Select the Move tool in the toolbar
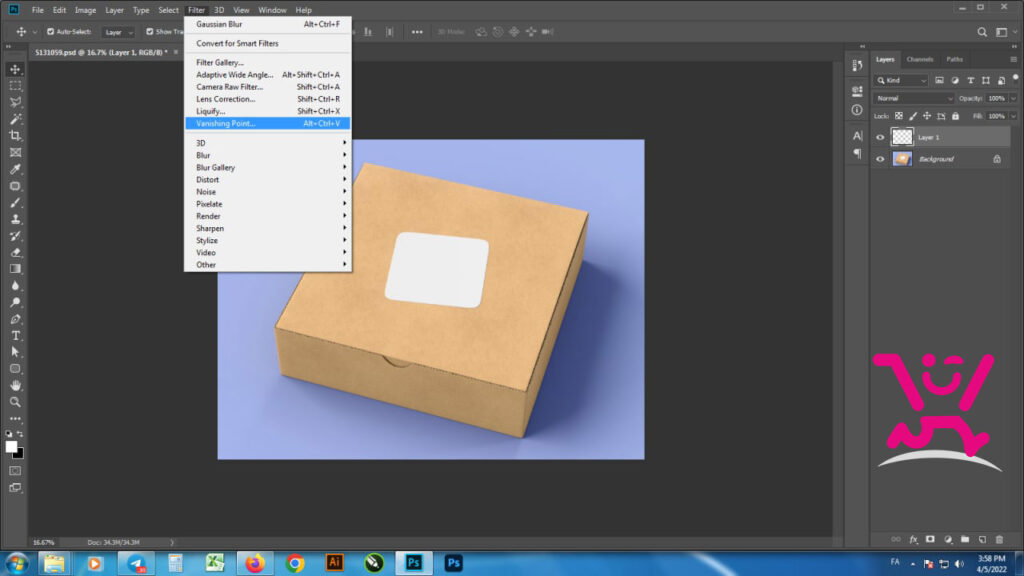The height and width of the screenshot is (576, 1024). coord(15,69)
